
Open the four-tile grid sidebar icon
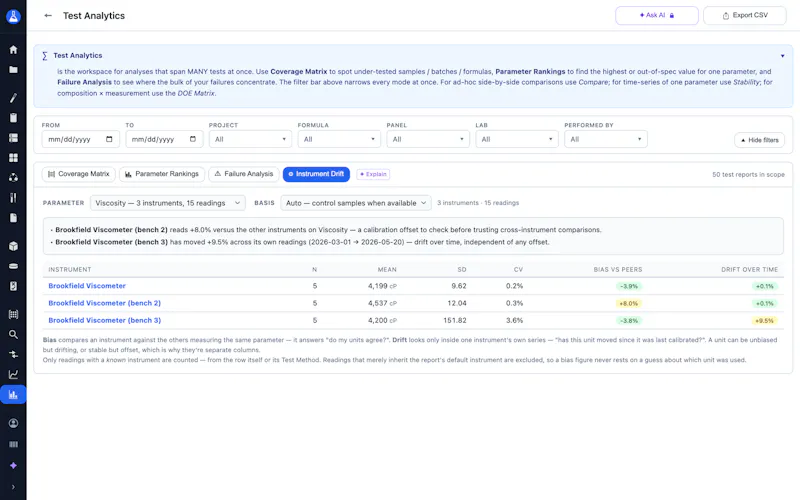[13, 158]
